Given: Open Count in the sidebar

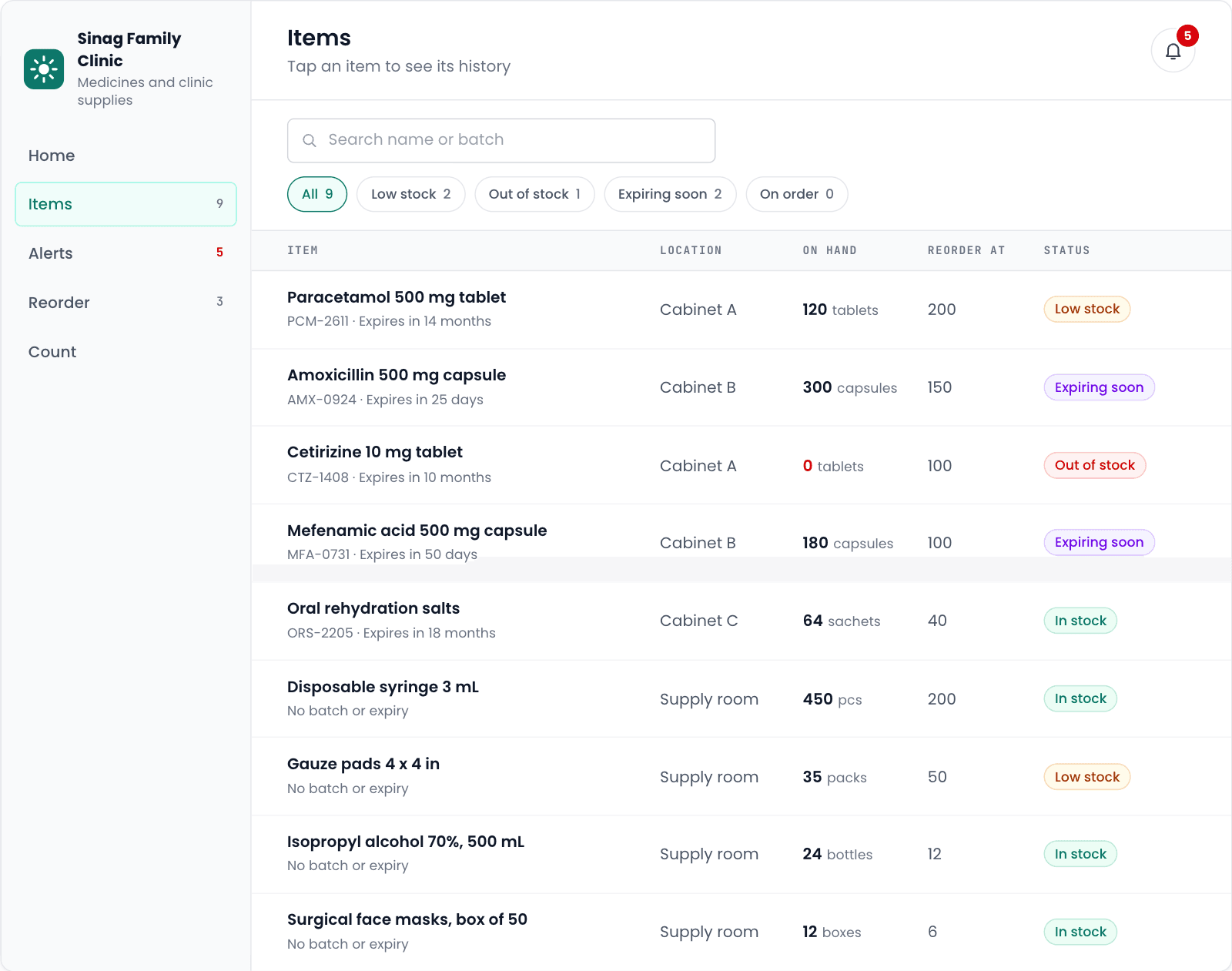Looking at the screenshot, I should tap(126, 352).
